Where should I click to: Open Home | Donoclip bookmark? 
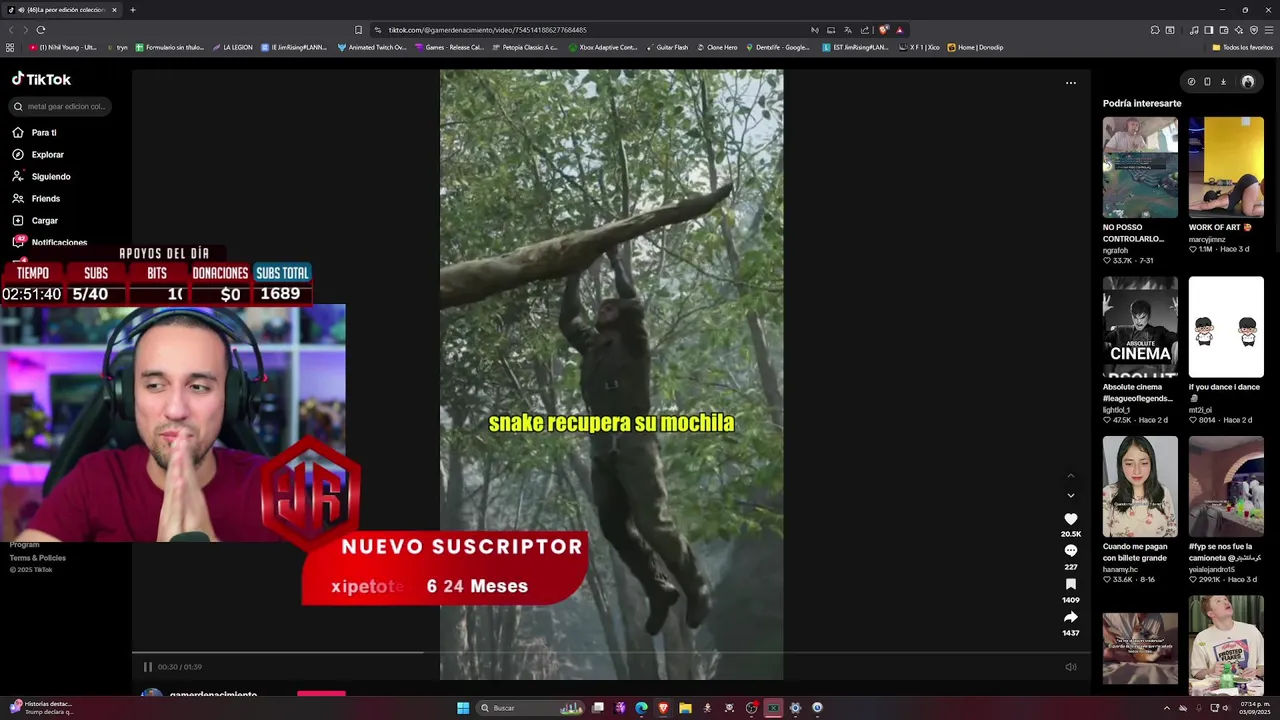point(975,47)
